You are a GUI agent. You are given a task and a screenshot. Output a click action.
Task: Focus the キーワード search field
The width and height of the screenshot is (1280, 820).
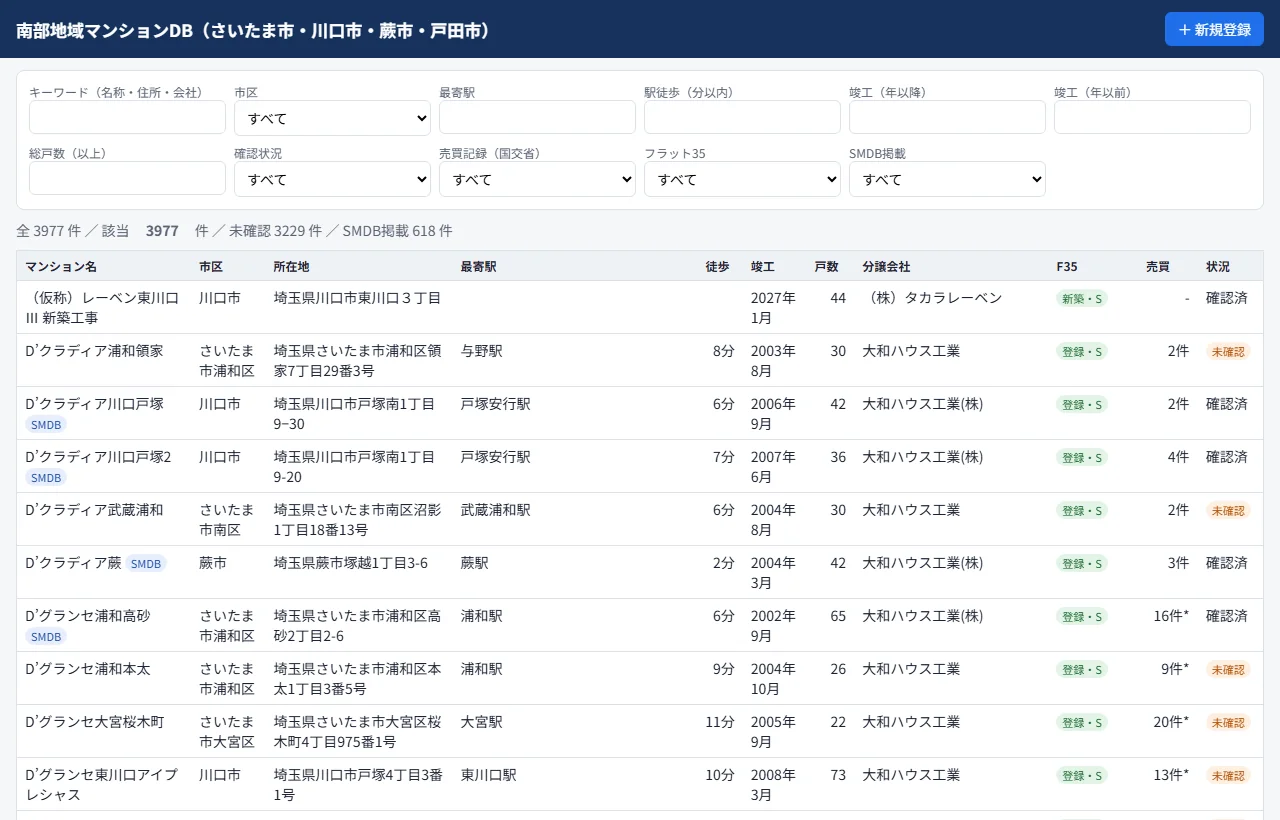pyautogui.click(x=128, y=117)
